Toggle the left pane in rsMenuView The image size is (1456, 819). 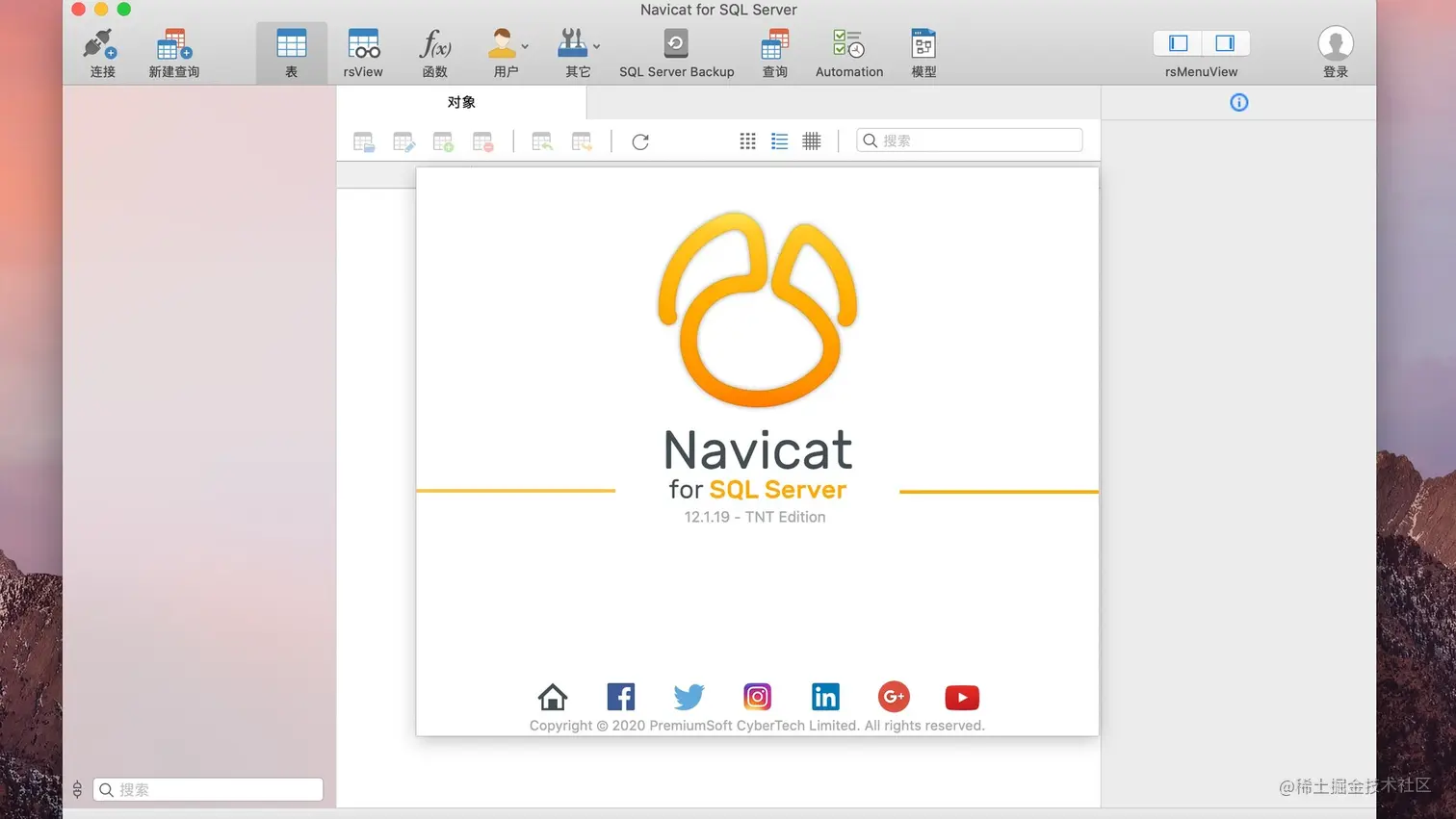point(1178,43)
